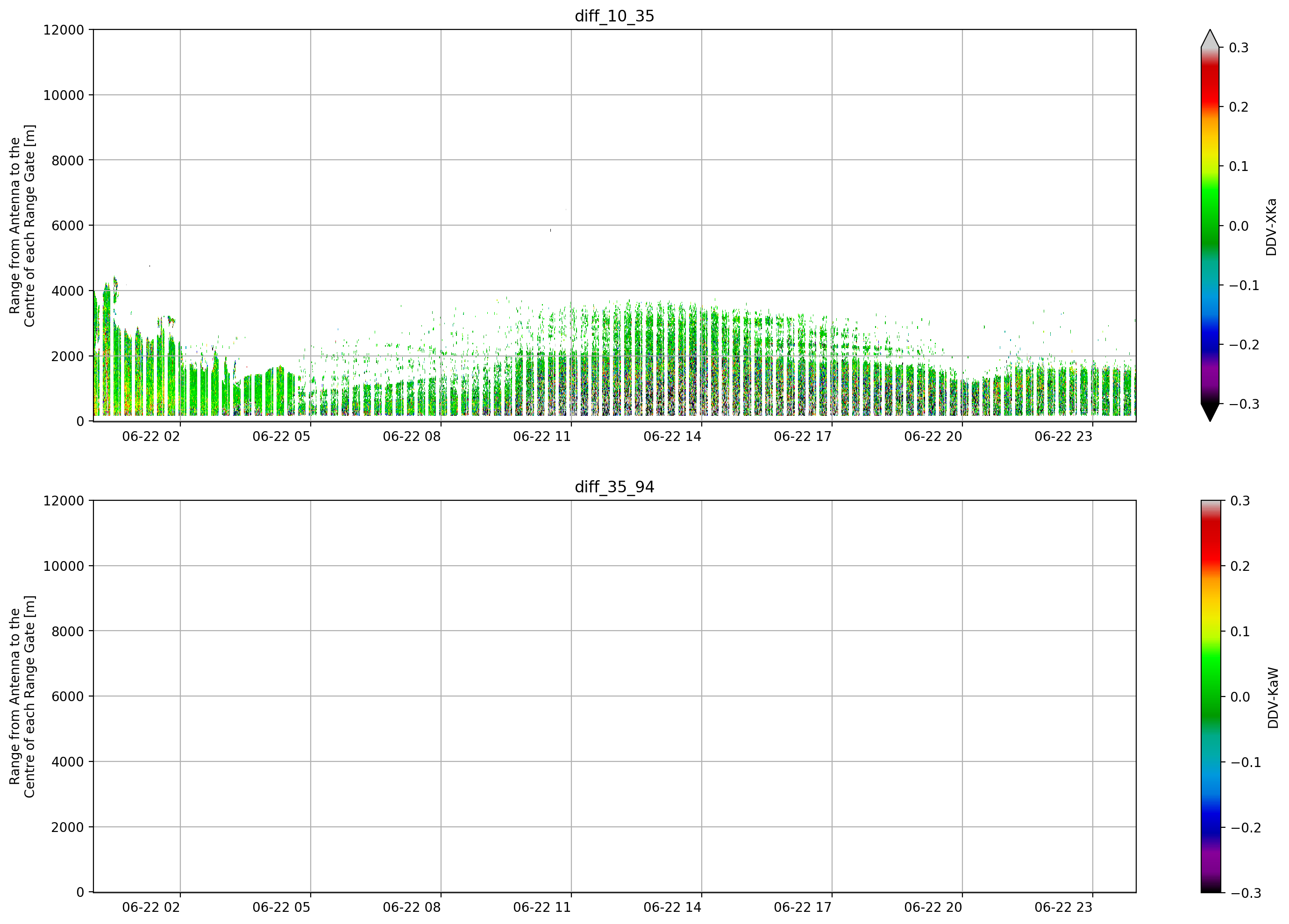1289x924 pixels.
Task: Click the diff_10_35 plot title
Action: click(x=614, y=16)
